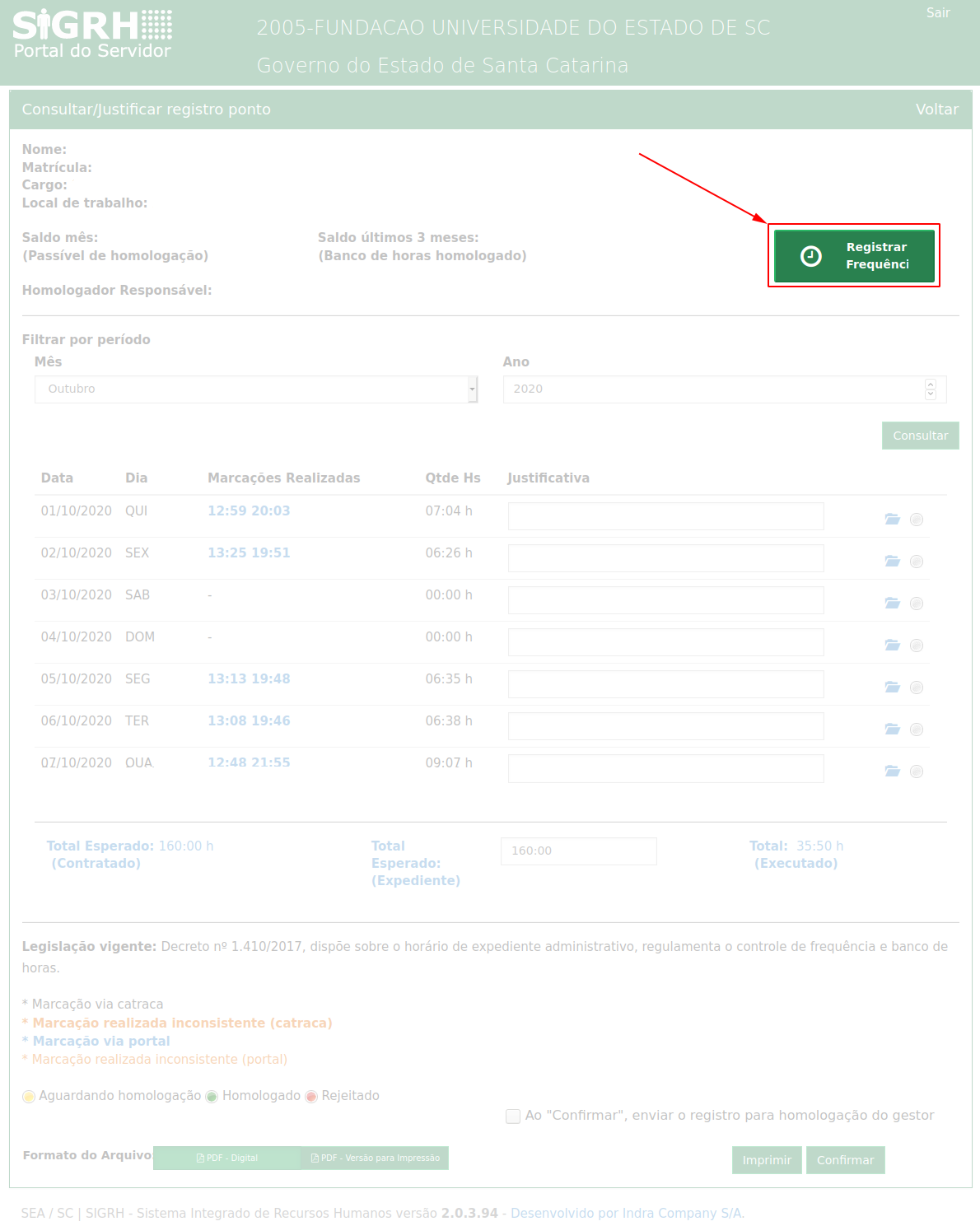Image resolution: width=980 pixels, height=1226 pixels.
Task: Open folder icon for 07/10/2020 row
Action: click(x=892, y=771)
